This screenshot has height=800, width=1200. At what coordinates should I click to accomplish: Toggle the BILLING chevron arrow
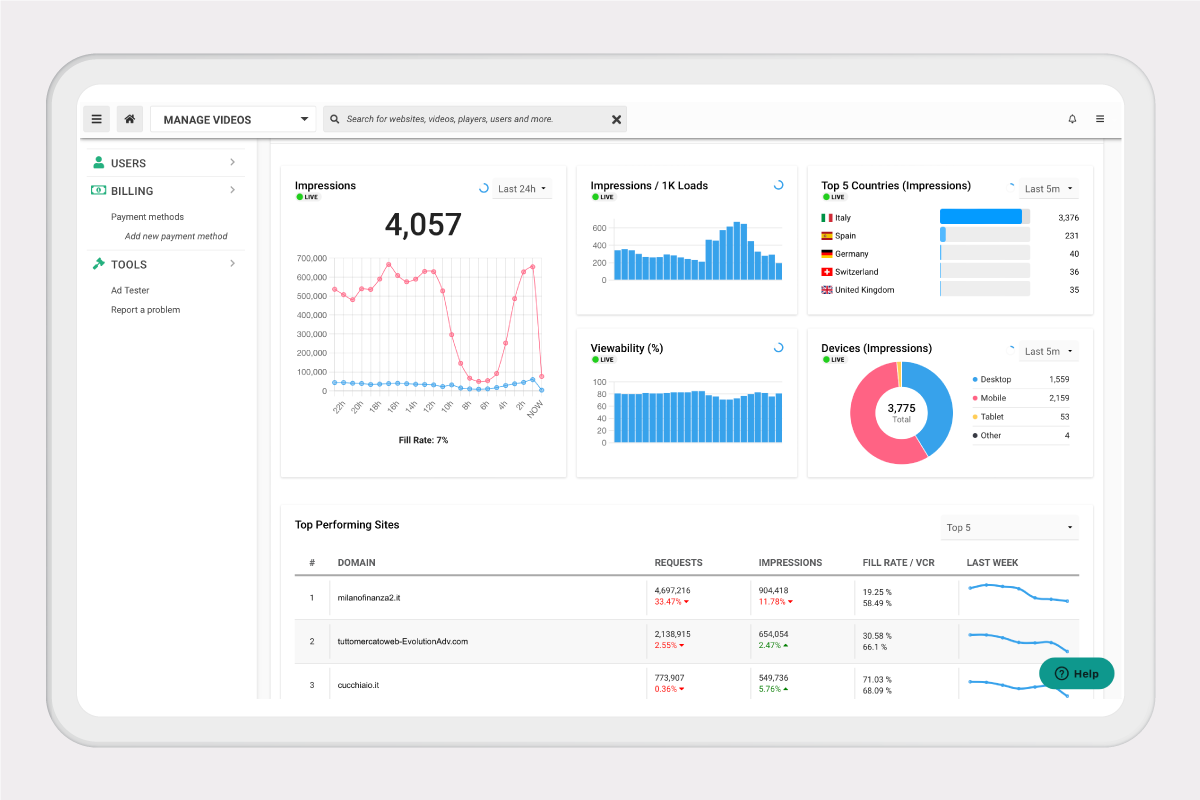point(232,190)
